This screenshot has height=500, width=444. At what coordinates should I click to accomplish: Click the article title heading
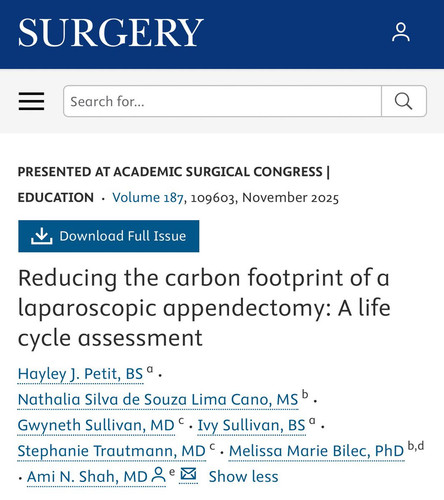(x=204, y=308)
